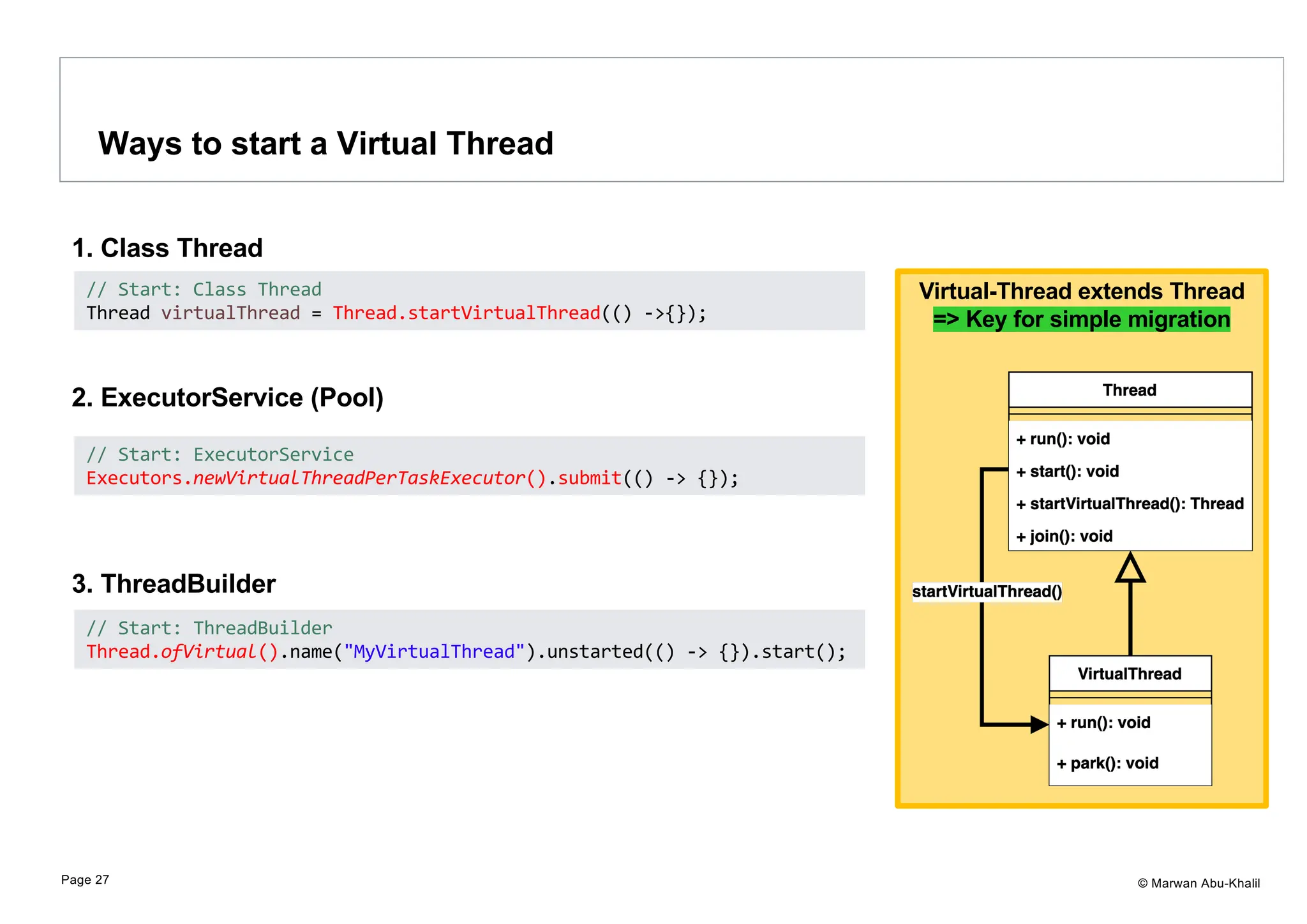Image resolution: width=1307 pixels, height=924 pixels.
Task: Select the Thread class header box
Action: click(x=1130, y=390)
